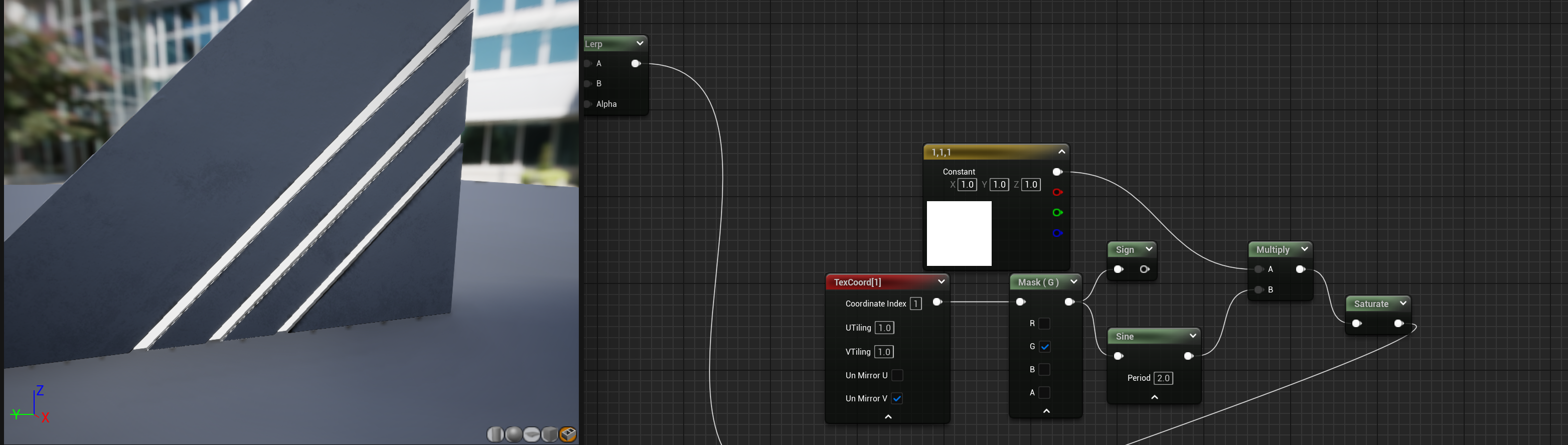Image resolution: width=1568 pixels, height=445 pixels.
Task: Open the Saturate node dropdown chevron
Action: pos(1403,303)
